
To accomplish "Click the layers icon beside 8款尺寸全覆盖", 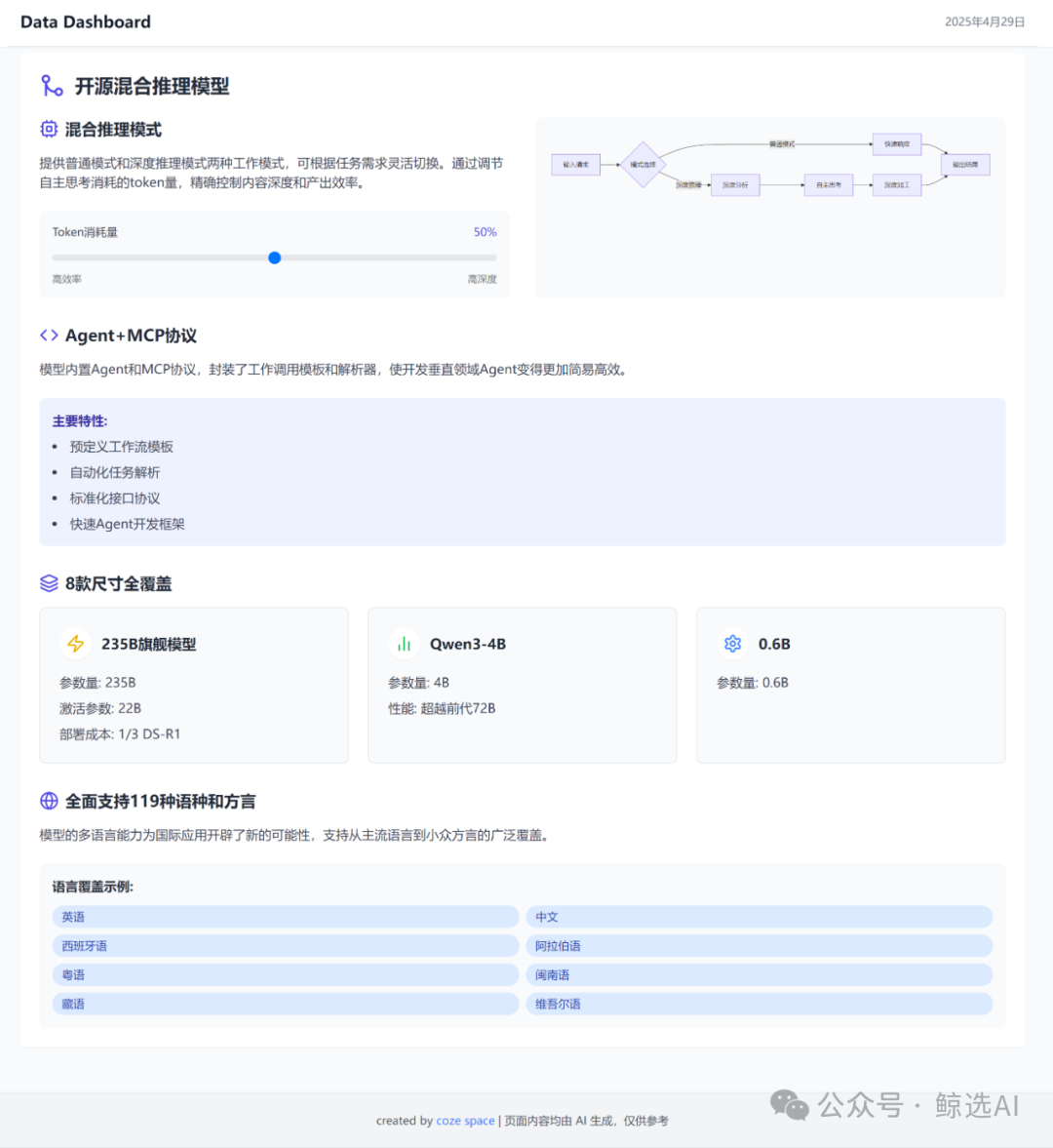I will pos(49,583).
